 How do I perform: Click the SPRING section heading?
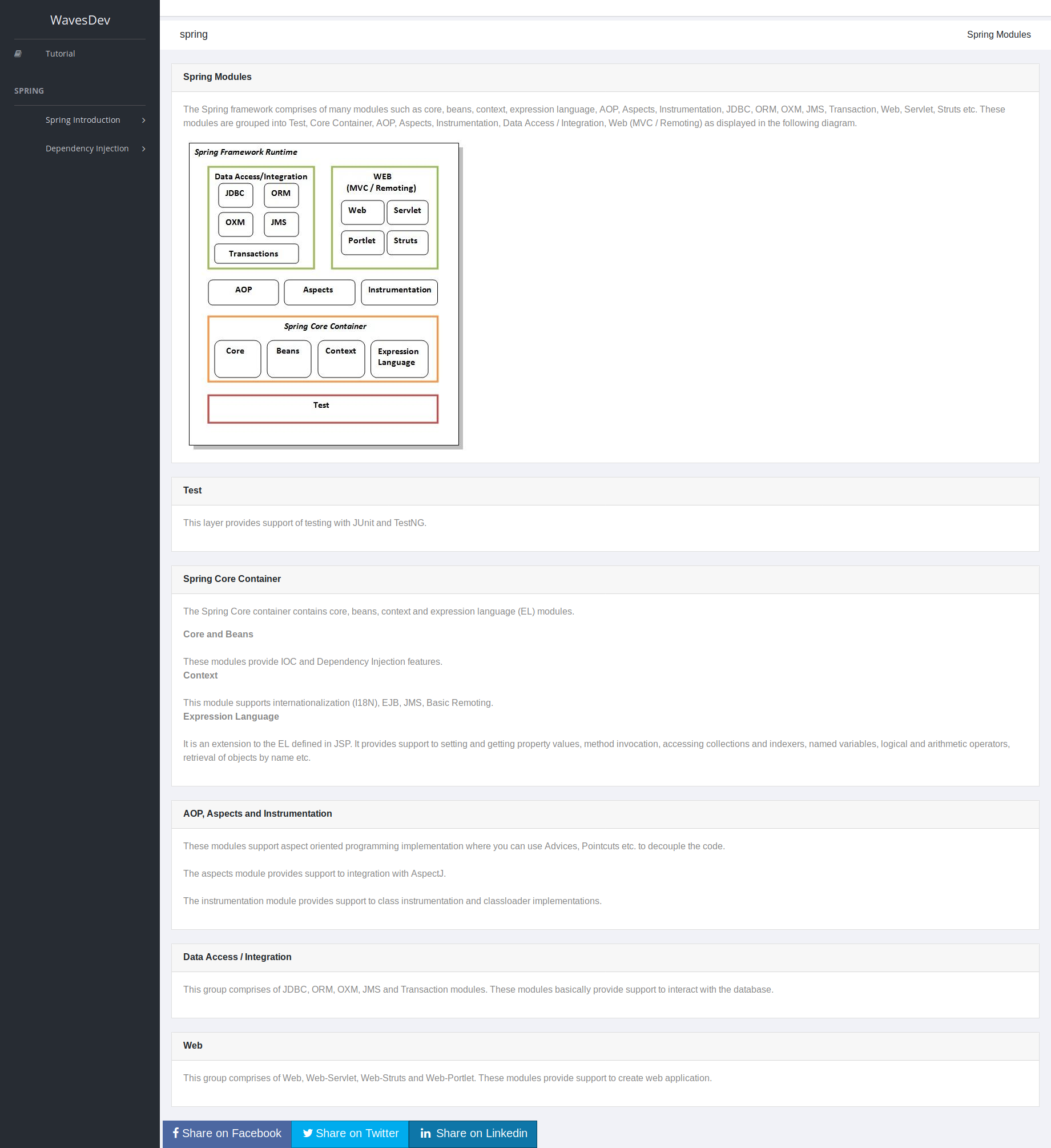(x=29, y=91)
